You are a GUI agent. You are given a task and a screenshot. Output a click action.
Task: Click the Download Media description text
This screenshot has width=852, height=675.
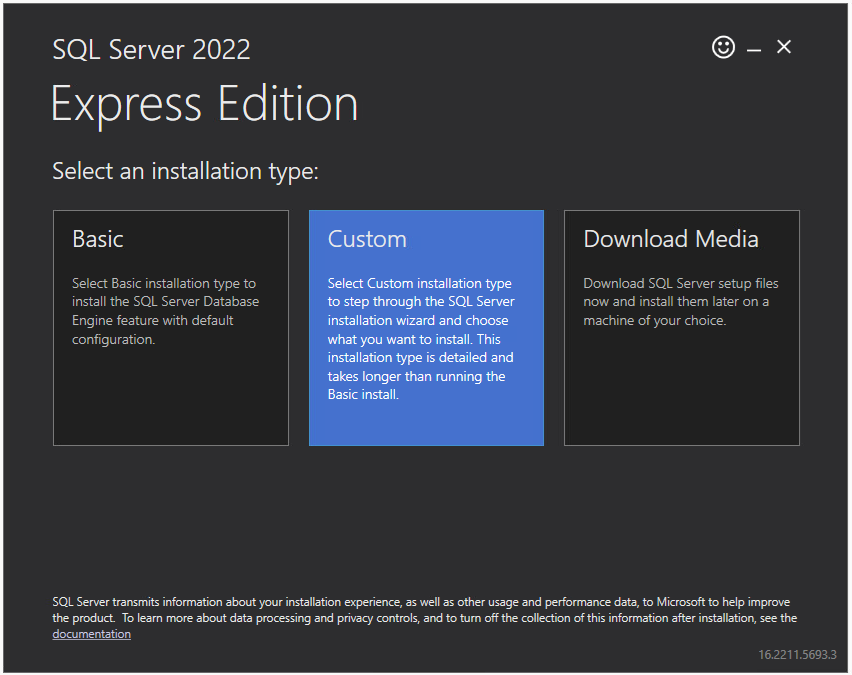pyautogui.click(x=680, y=302)
